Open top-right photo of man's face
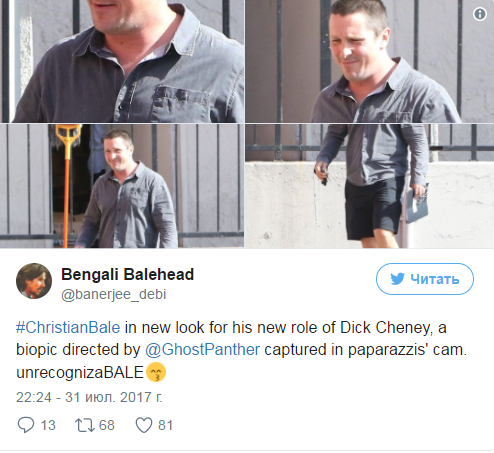 point(370,61)
